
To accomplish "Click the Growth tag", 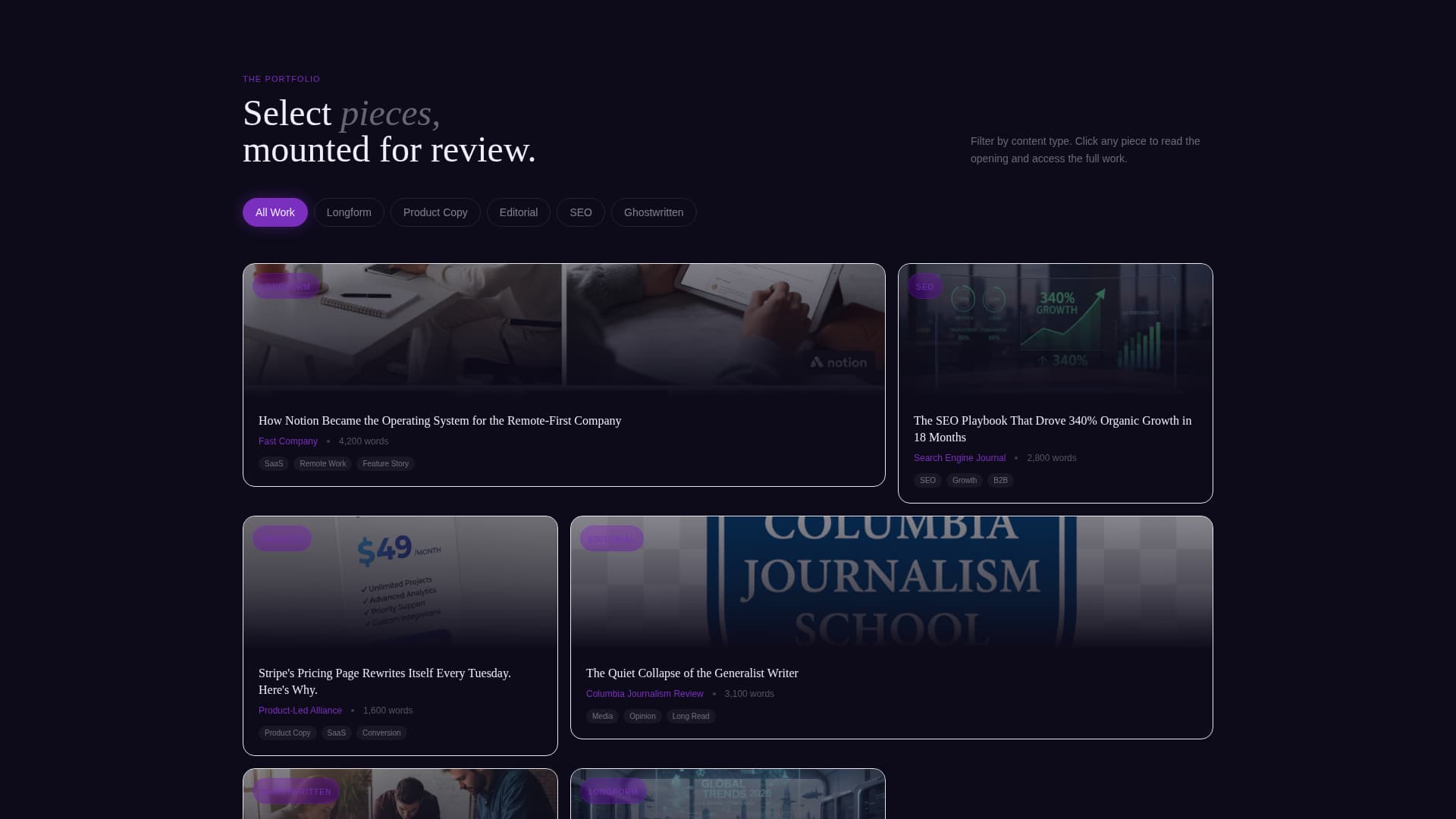I will [x=965, y=481].
